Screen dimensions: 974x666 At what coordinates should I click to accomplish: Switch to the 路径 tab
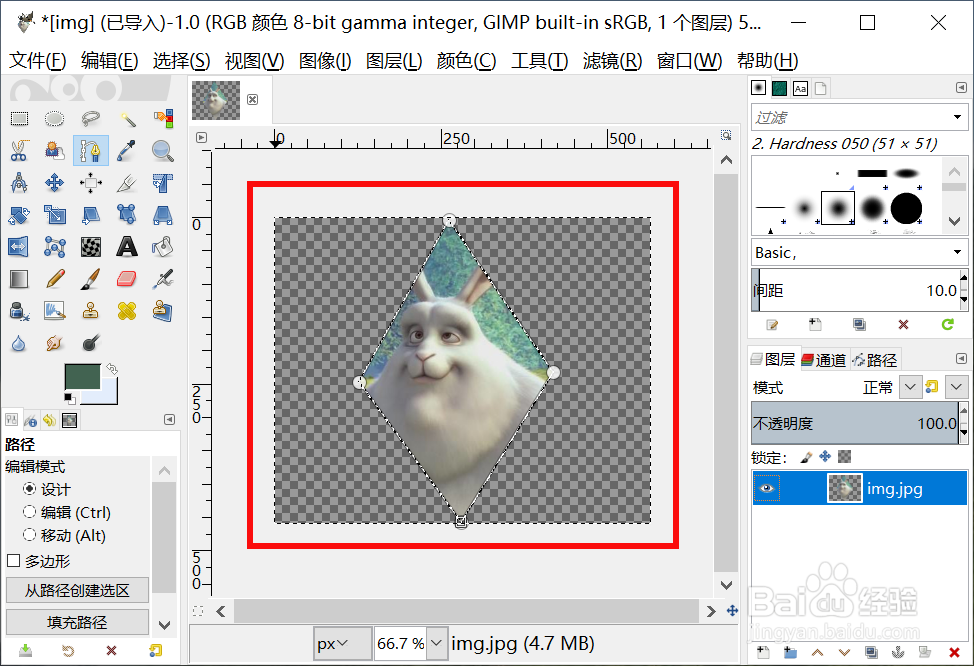(875, 360)
